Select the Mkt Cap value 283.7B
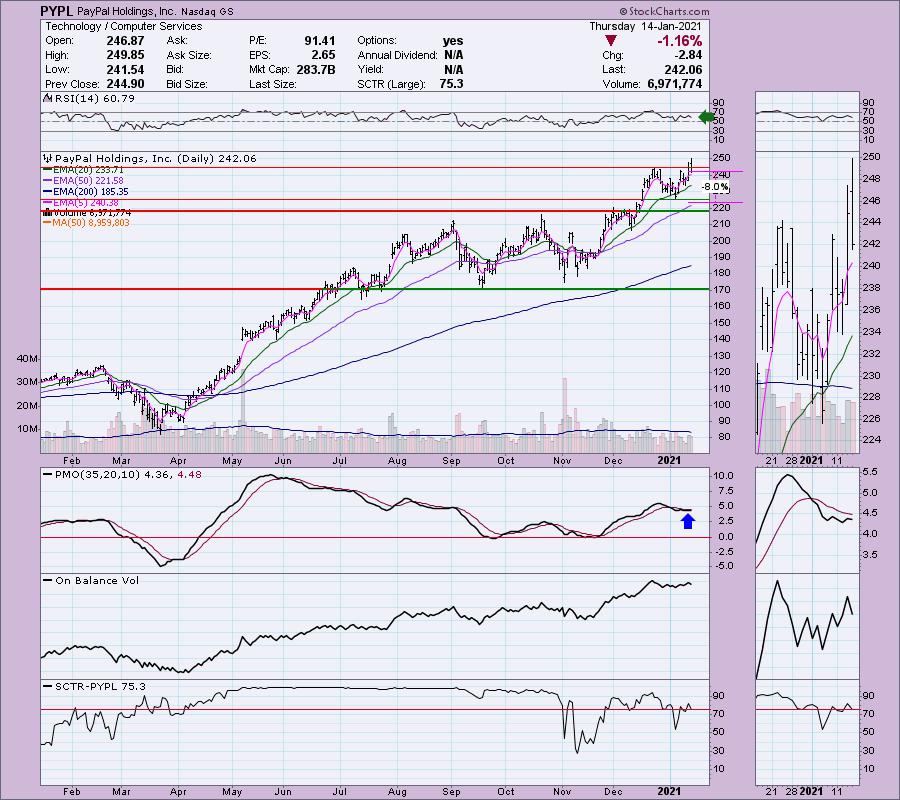The height and width of the screenshot is (800, 900). tap(316, 69)
